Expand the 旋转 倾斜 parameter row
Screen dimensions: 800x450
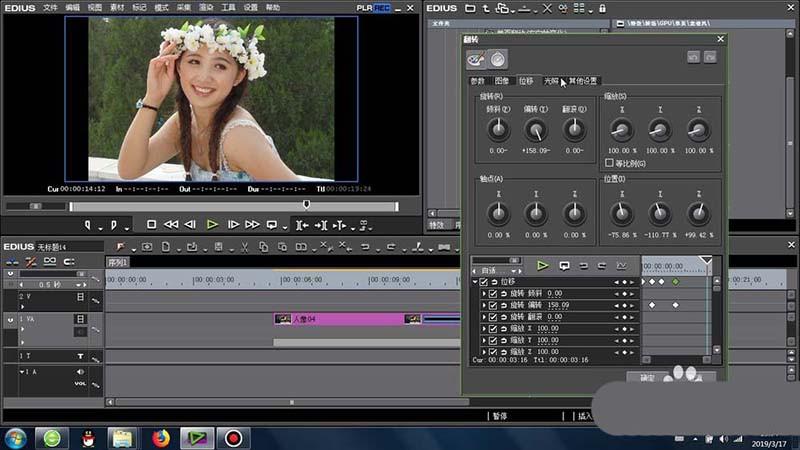[483, 294]
